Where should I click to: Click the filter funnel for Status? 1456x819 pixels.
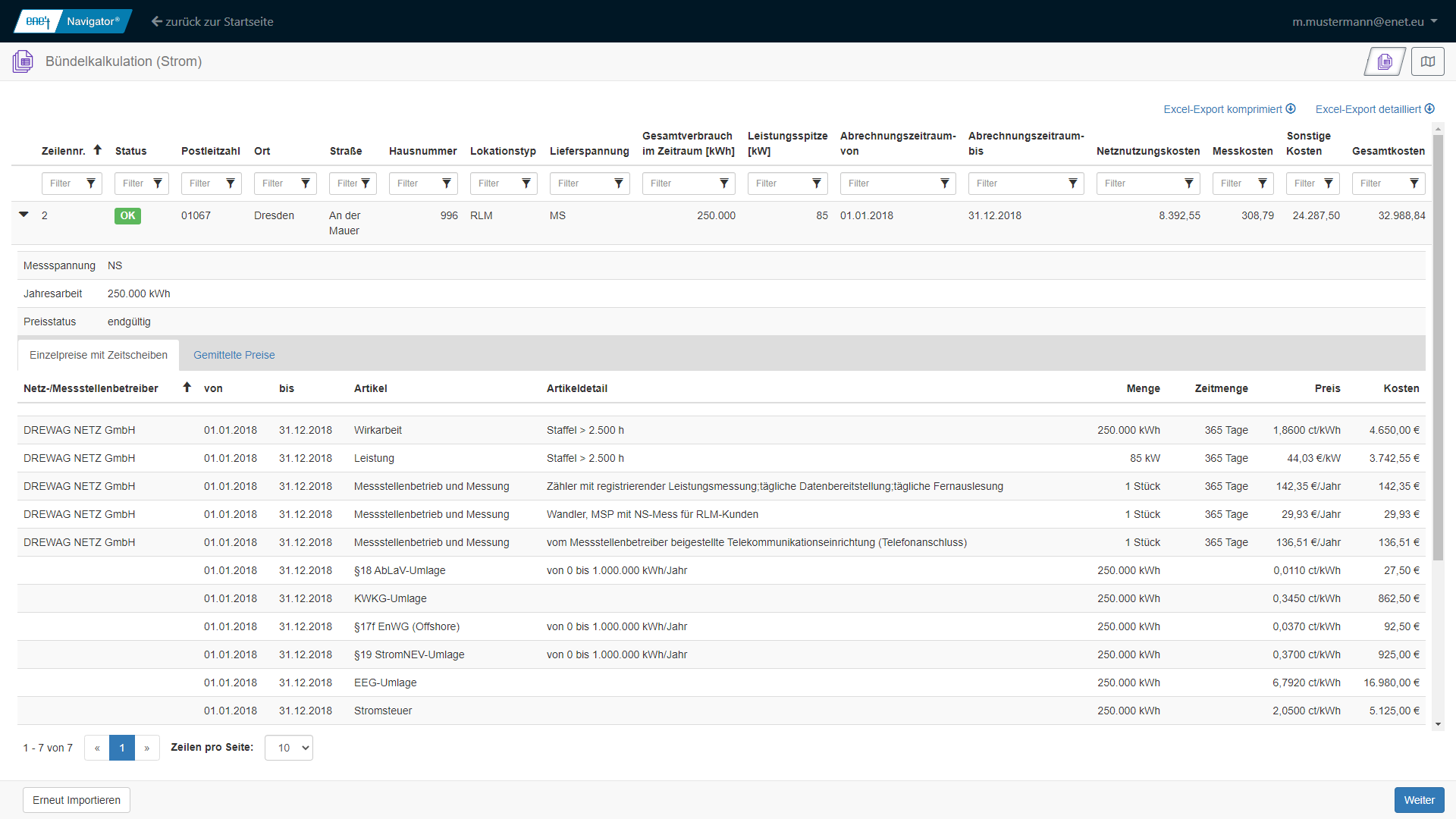click(158, 184)
